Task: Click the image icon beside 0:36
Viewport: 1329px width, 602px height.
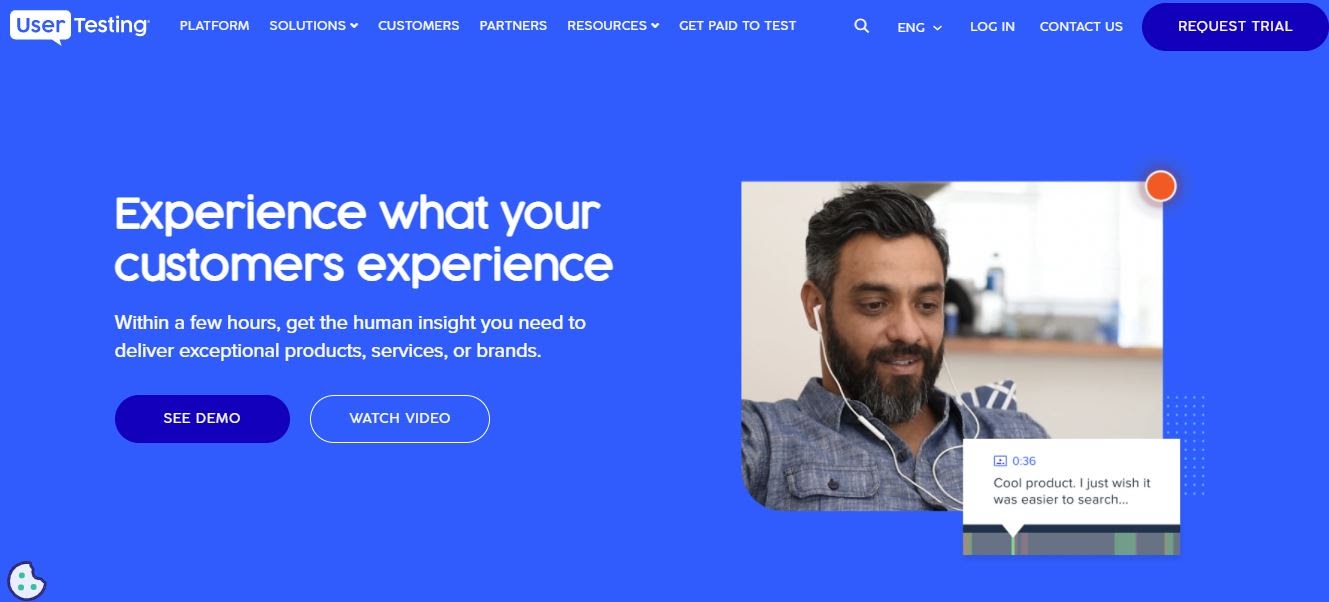Action: (999, 461)
